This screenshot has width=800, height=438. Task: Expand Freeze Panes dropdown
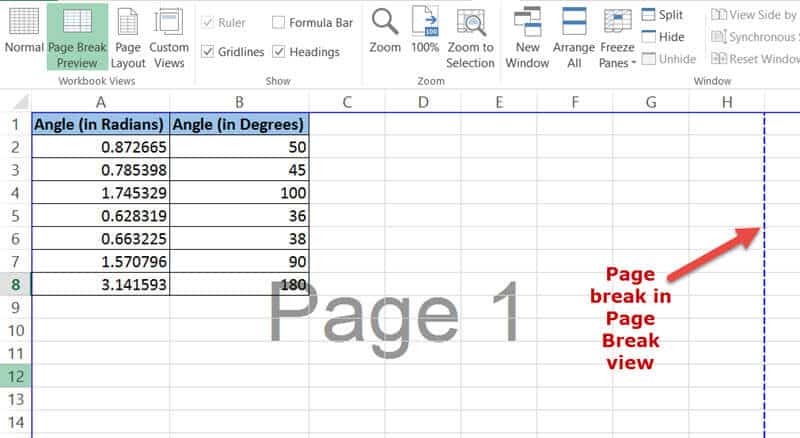pyautogui.click(x=617, y=38)
